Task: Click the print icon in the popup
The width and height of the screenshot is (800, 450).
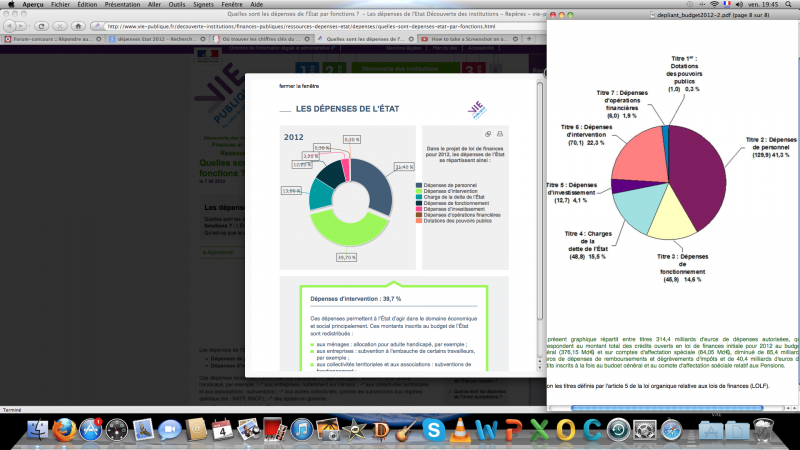Action: [500, 133]
